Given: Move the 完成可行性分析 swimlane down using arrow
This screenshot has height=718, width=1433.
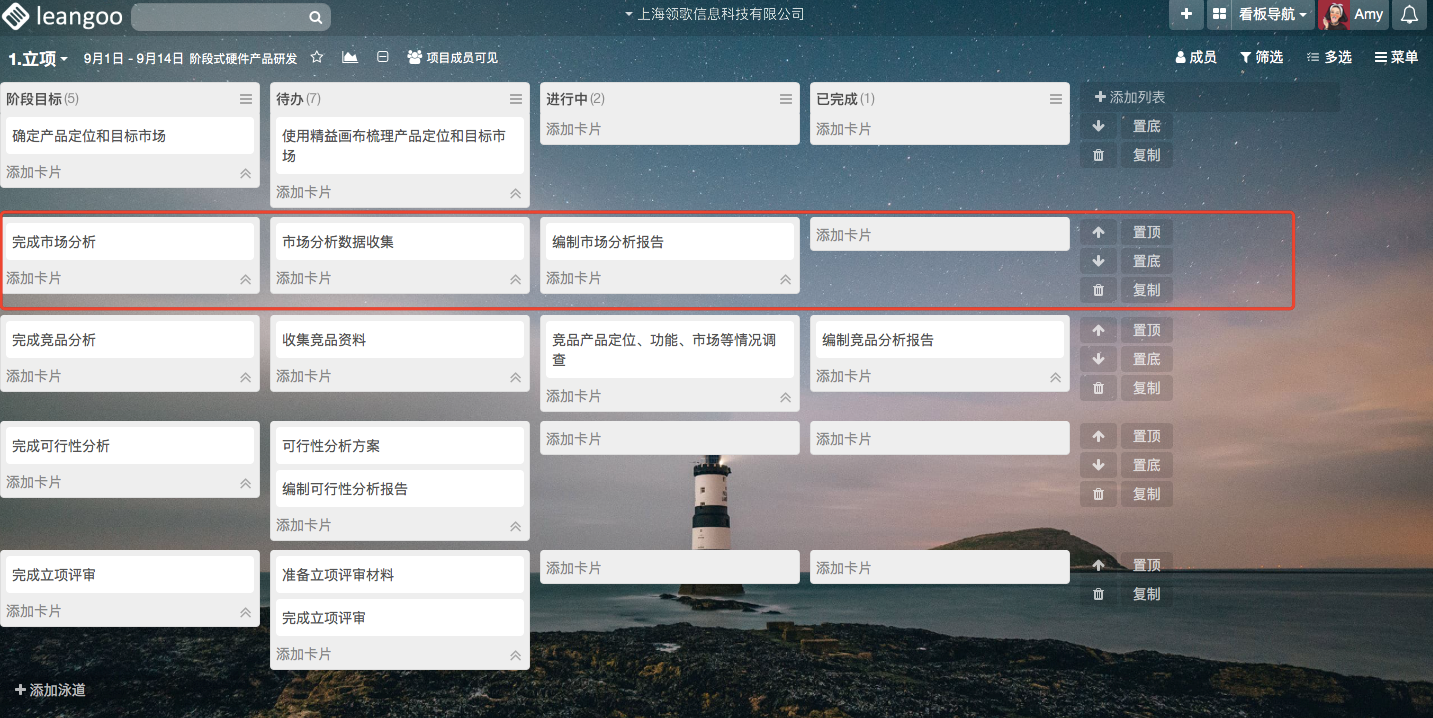Looking at the screenshot, I should click(1098, 465).
